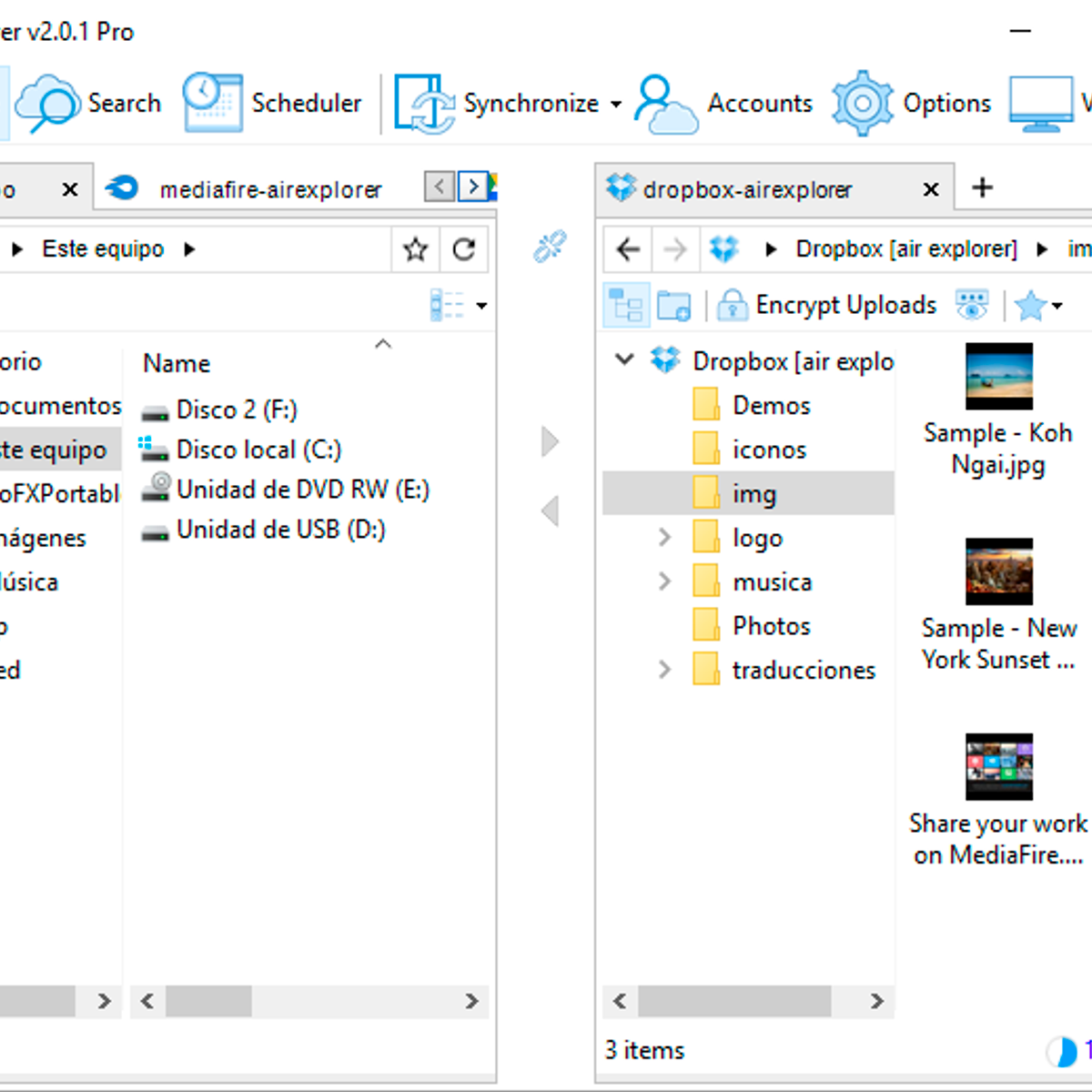
Task: Expand the logo folder in tree
Action: pyautogui.click(x=664, y=538)
